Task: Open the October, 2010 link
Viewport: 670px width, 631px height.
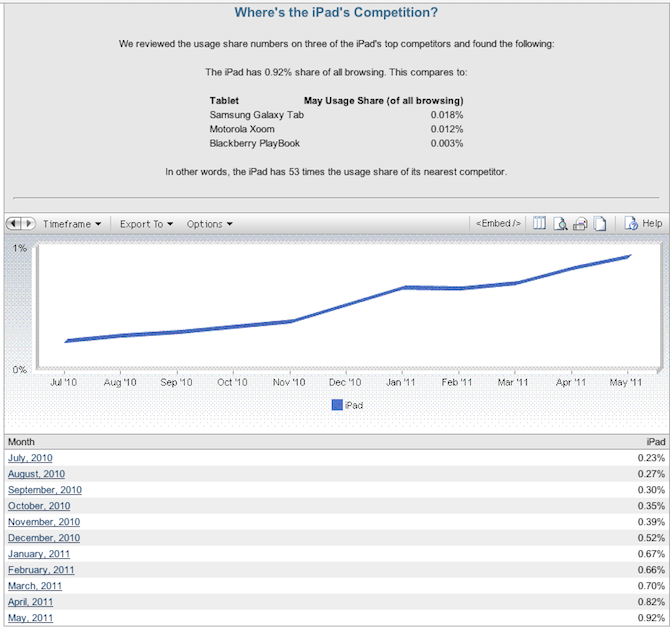Action: (x=39, y=506)
